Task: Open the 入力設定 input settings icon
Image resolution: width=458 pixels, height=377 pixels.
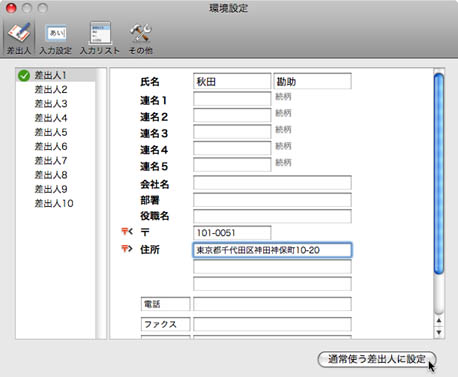Action: click(x=56, y=38)
